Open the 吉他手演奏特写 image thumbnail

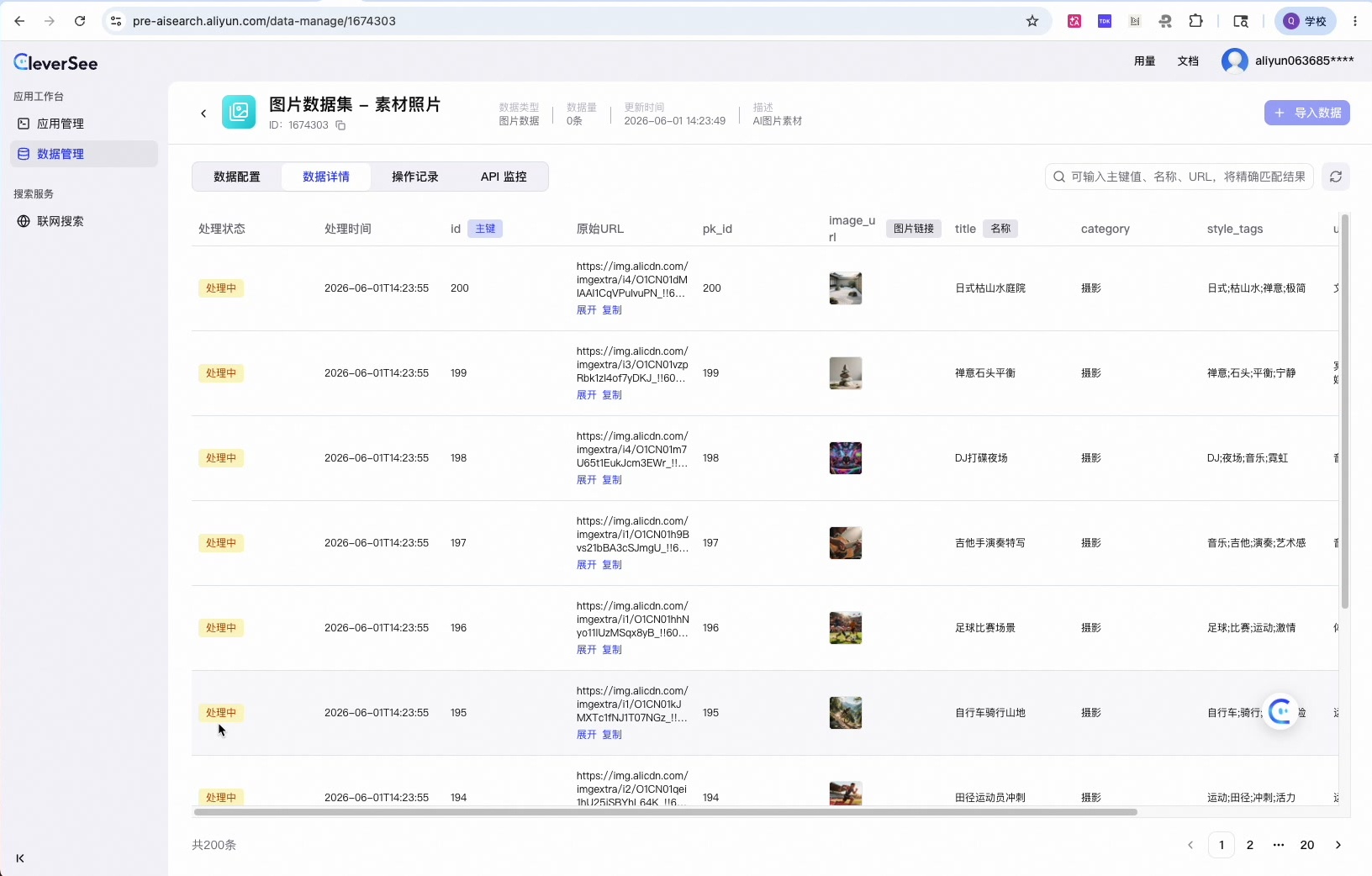pyautogui.click(x=845, y=543)
